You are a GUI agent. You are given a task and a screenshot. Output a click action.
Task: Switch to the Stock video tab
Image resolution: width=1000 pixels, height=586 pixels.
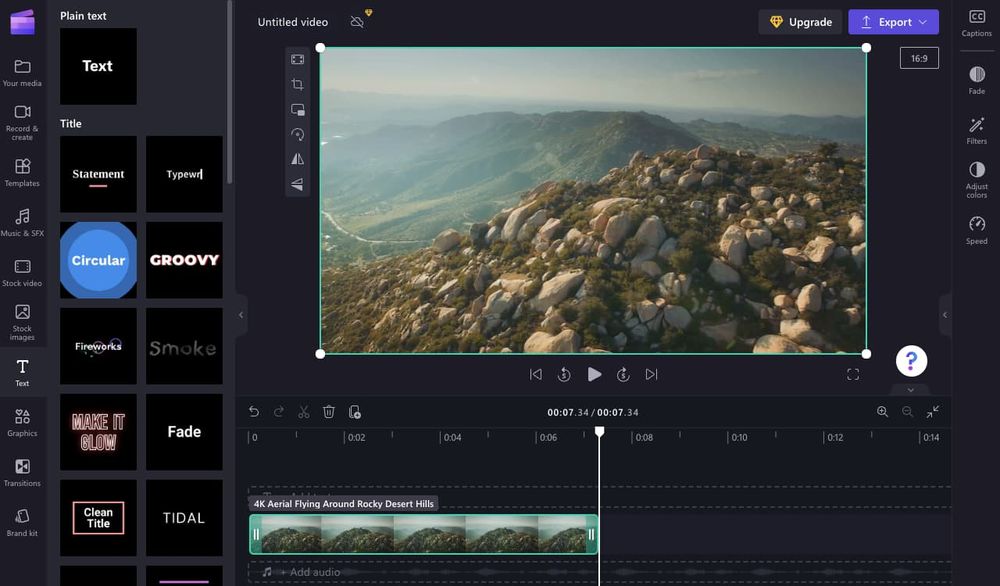coord(22,272)
